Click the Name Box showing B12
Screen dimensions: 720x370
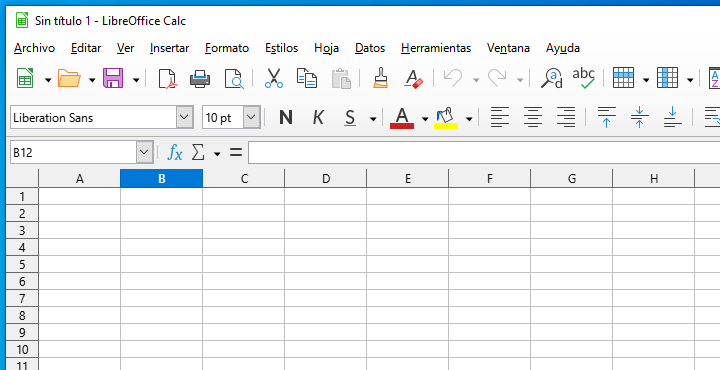pos(73,152)
